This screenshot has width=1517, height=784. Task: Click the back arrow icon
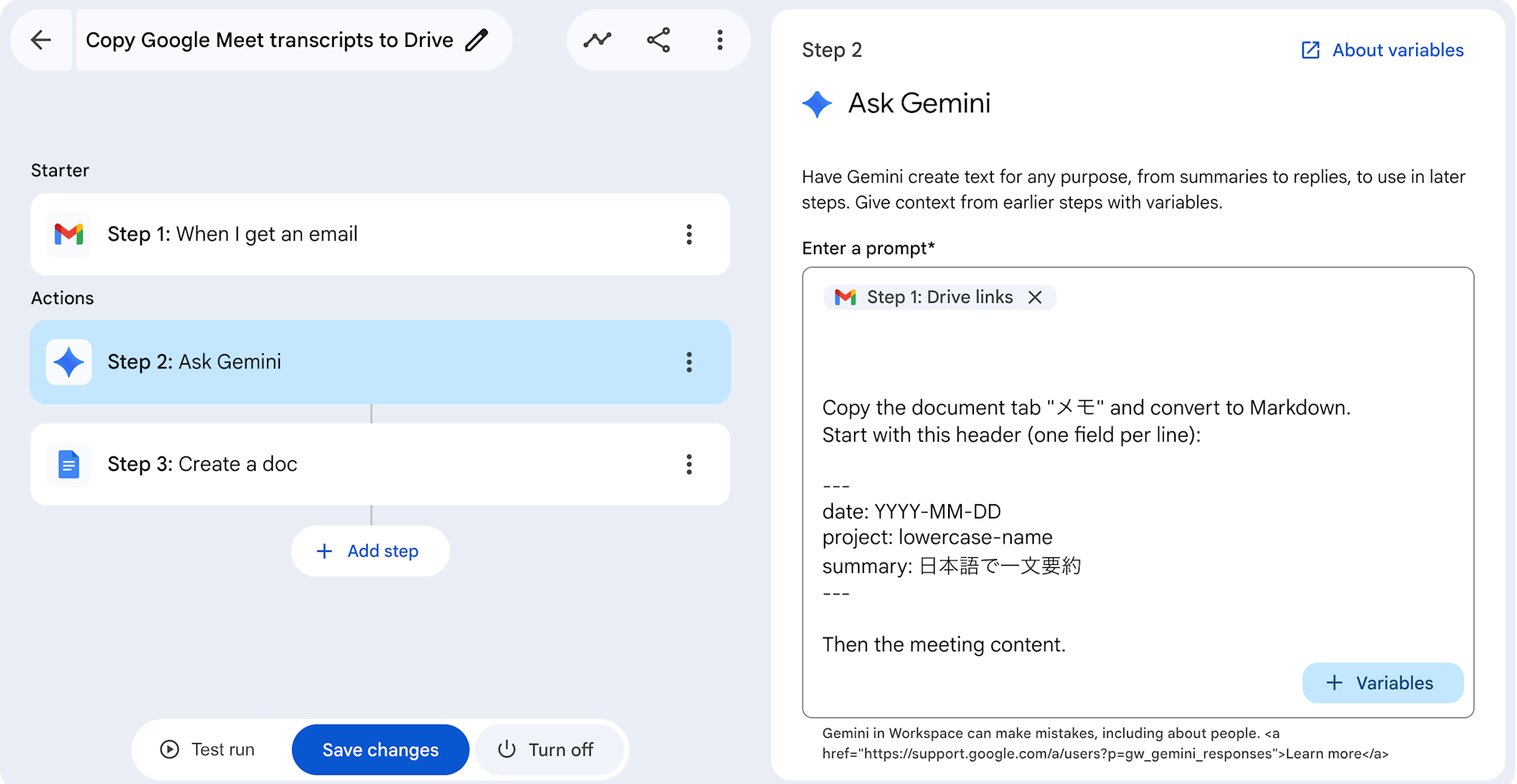(x=41, y=40)
